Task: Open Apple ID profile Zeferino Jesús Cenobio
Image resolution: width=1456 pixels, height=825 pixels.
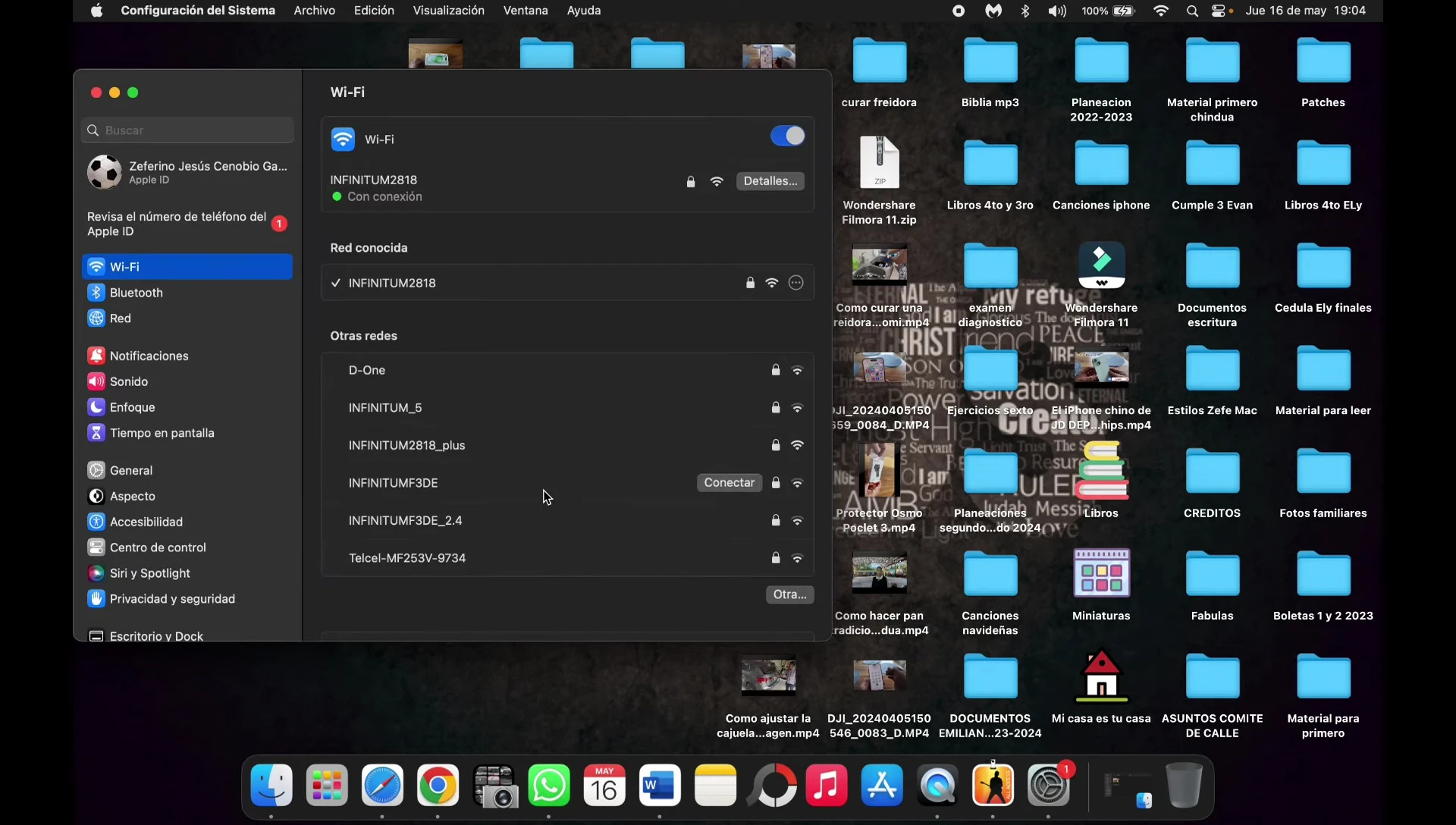Action: point(187,172)
